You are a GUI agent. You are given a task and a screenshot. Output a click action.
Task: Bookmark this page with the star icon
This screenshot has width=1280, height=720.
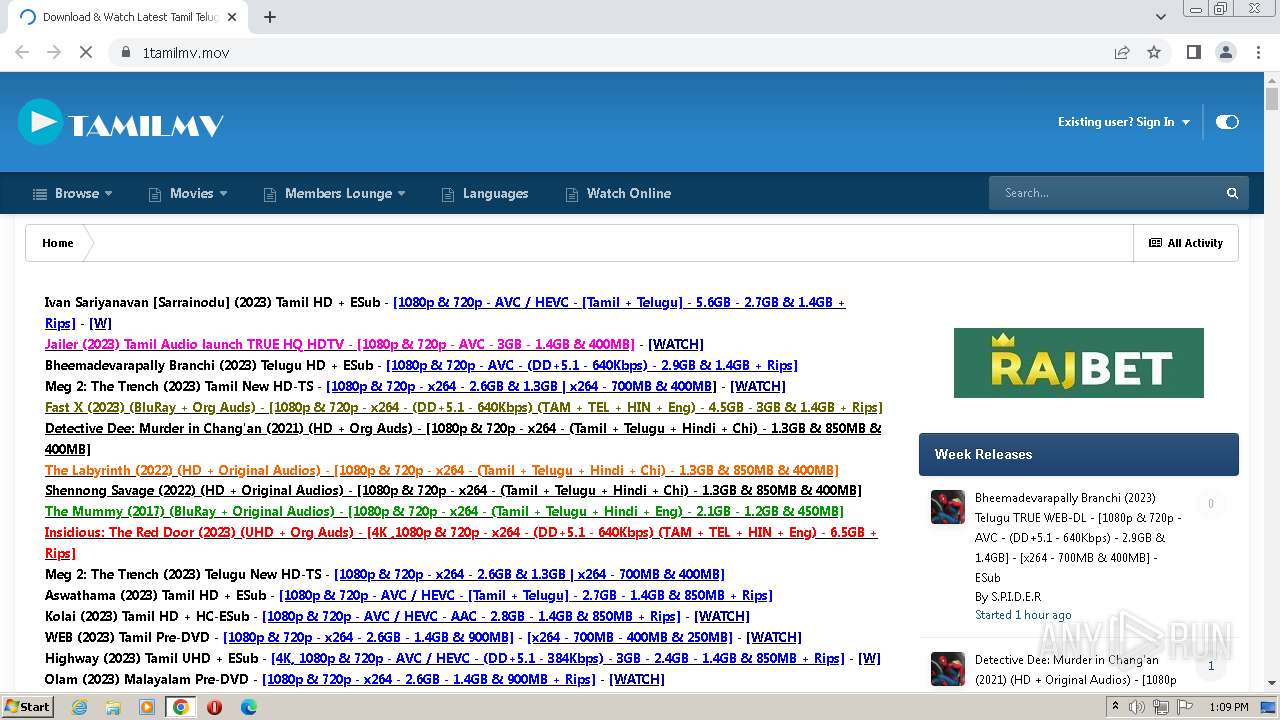click(1154, 52)
